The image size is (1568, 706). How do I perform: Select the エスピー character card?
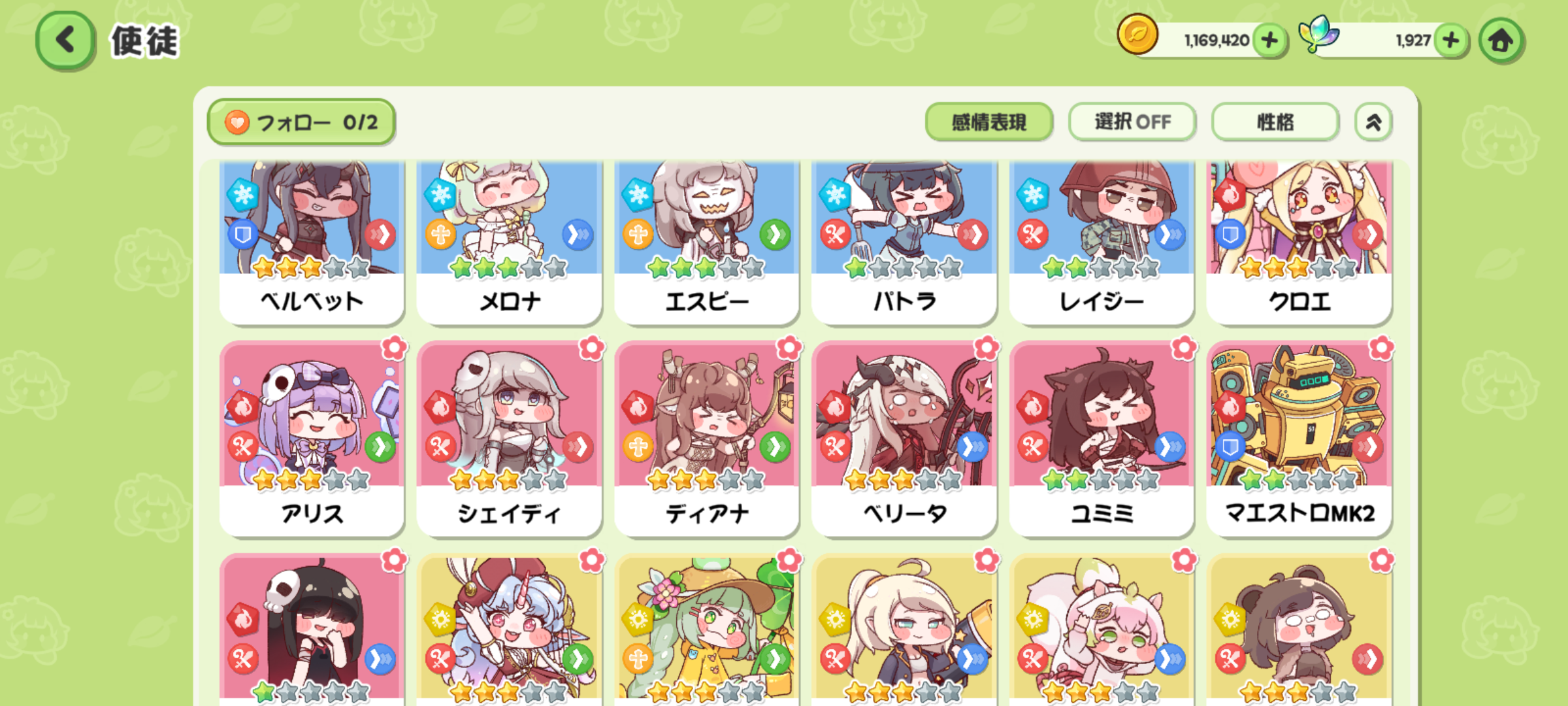[706, 242]
